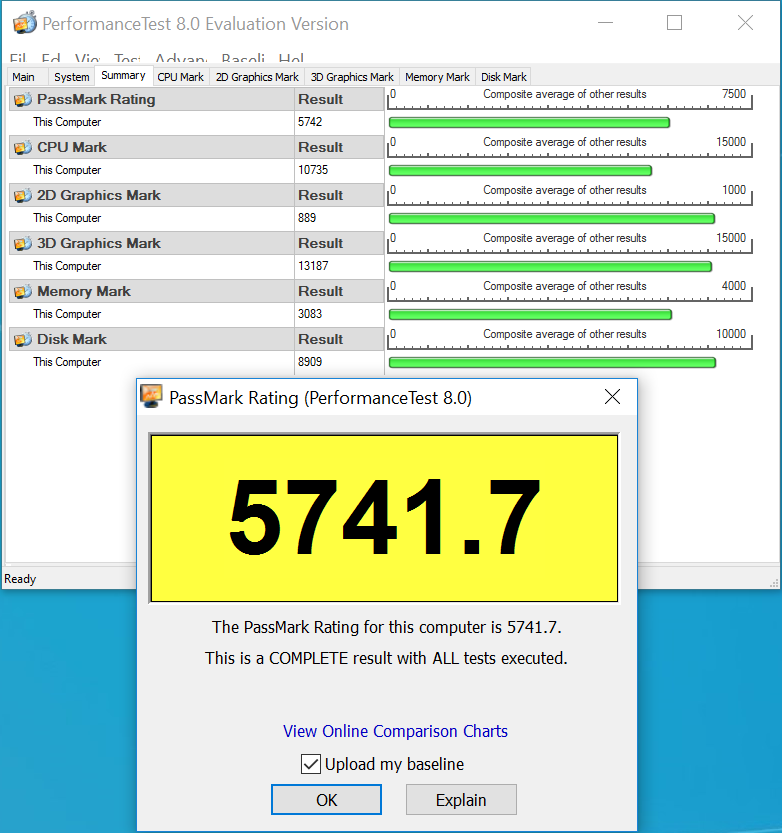
Task: Click This Computer under 3D Graphics Mark
Action: pos(67,266)
